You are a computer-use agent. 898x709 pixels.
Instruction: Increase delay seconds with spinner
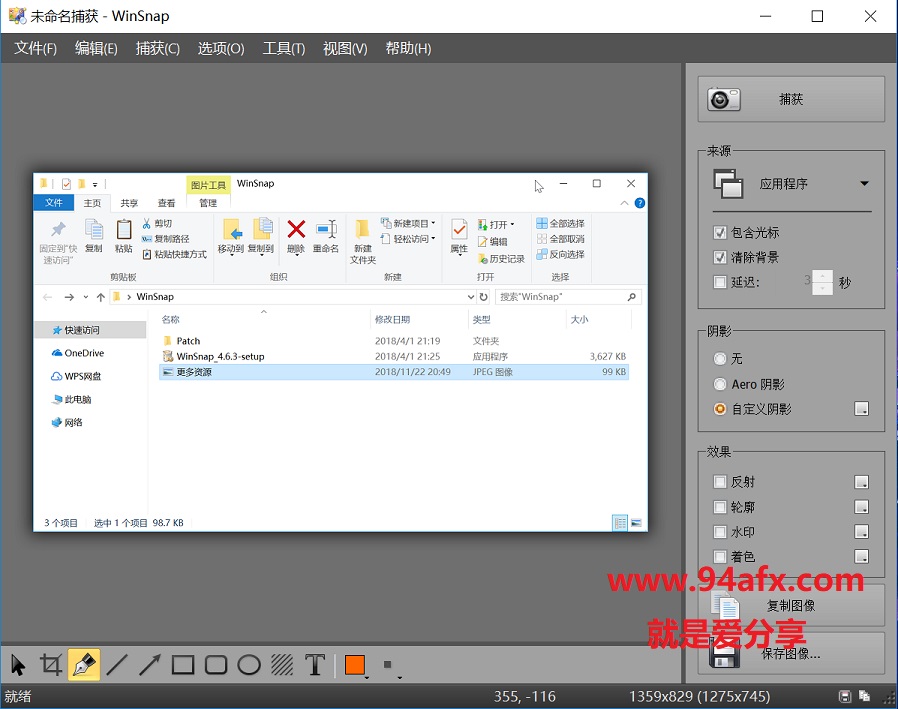[x=822, y=276]
